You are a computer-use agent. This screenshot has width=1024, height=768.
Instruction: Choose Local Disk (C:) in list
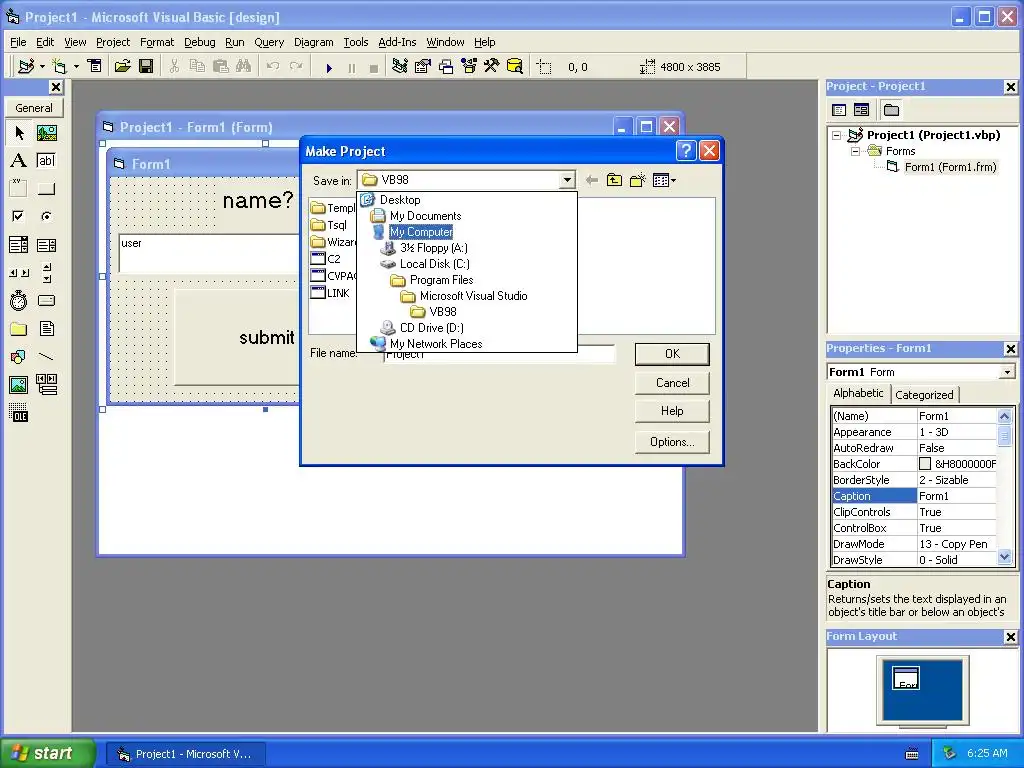pyautogui.click(x=434, y=264)
